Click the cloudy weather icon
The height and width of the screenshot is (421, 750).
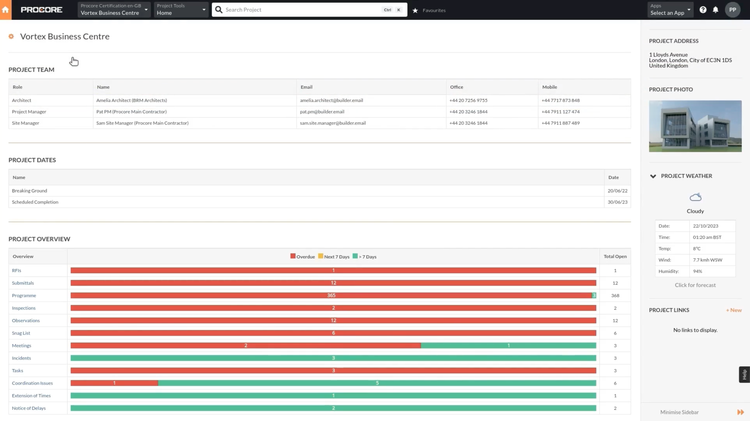695,197
